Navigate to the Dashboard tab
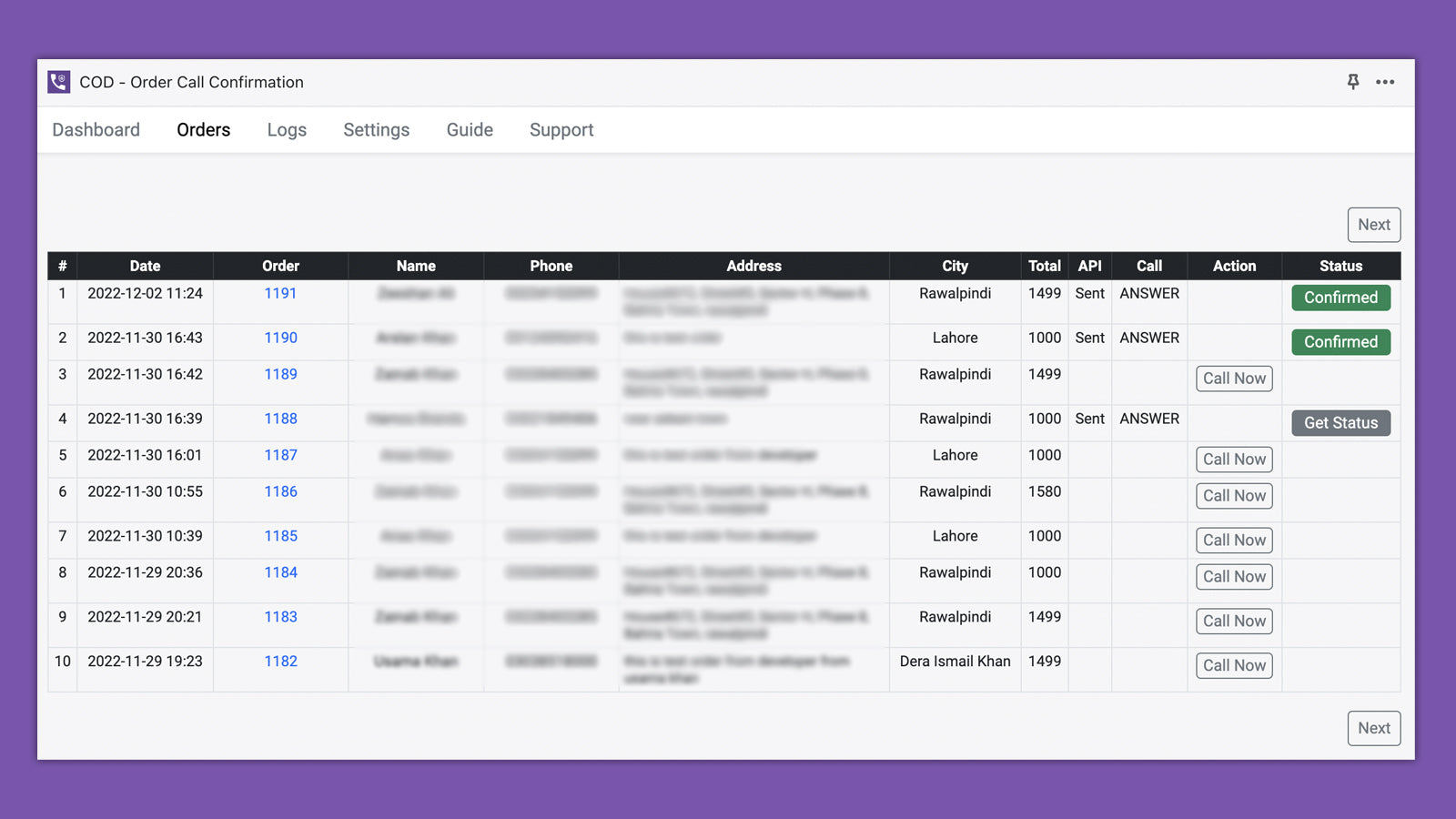 [96, 129]
